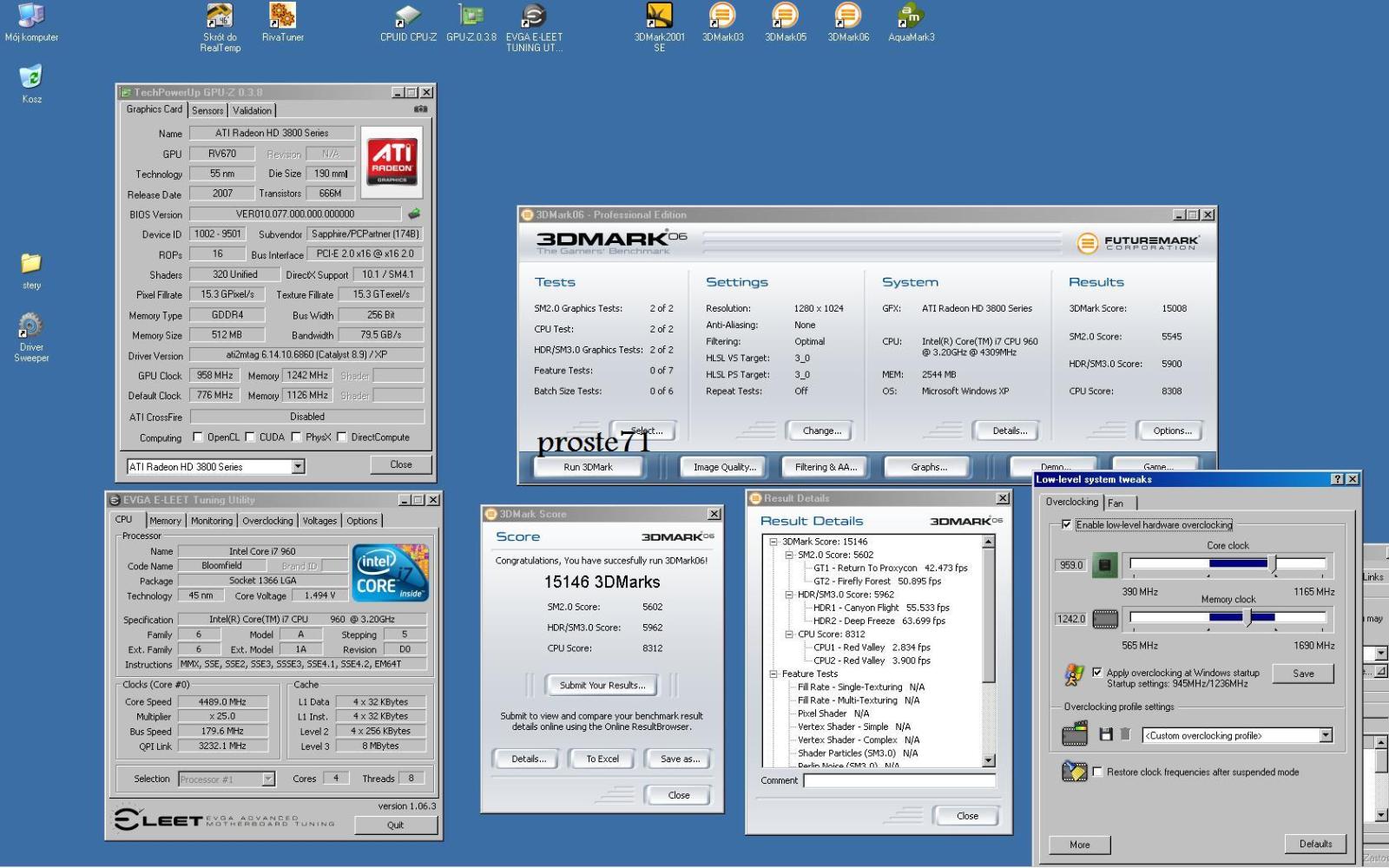Click the BIOS save chip icon in GPU-Z
The image size is (1389, 868).
click(414, 214)
